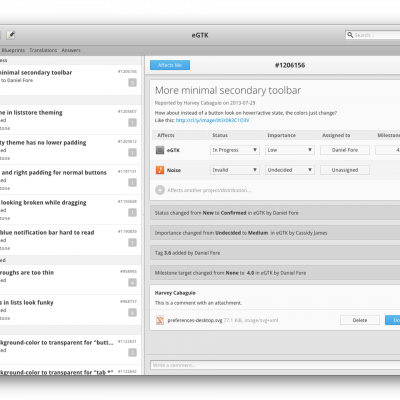The height and width of the screenshot is (400, 400).
Task: Click the blue download button beside Delete
Action: pyautogui.click(x=393, y=320)
